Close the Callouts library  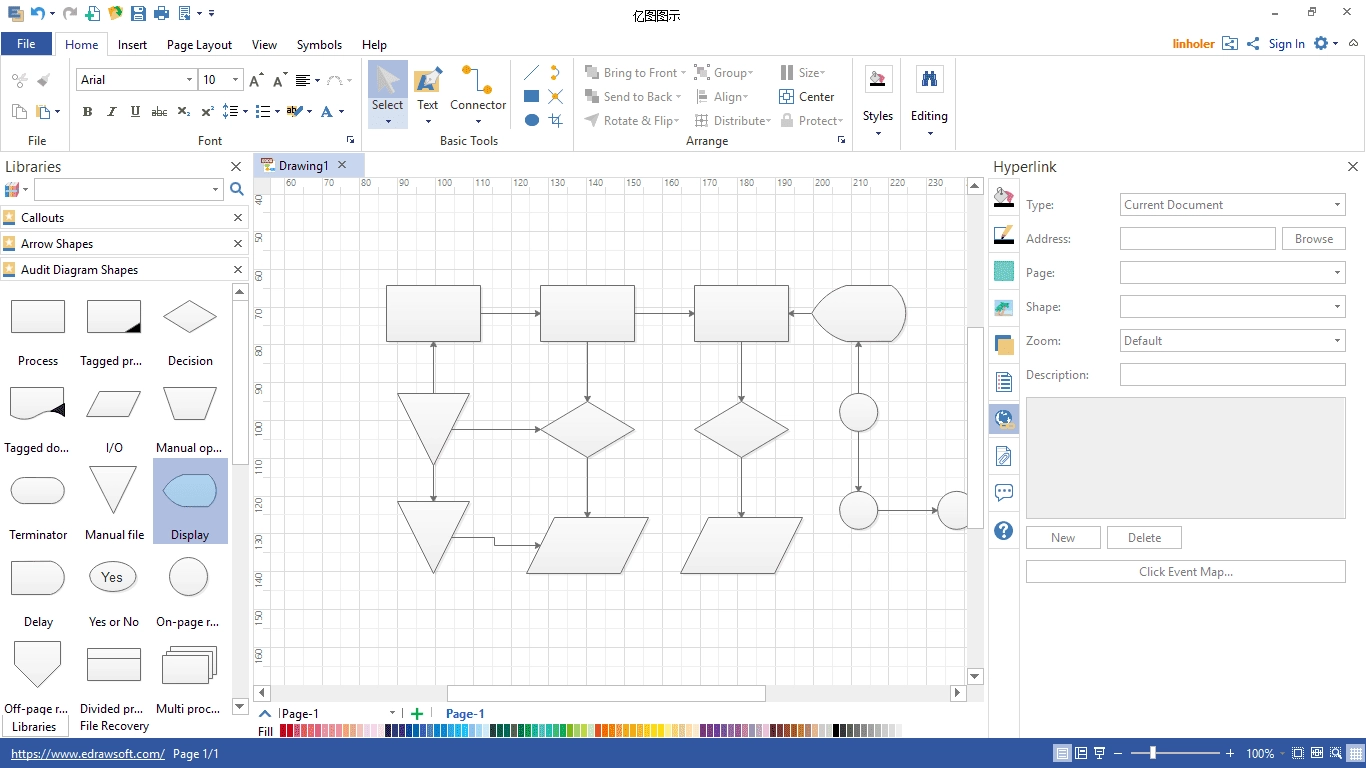click(238, 218)
